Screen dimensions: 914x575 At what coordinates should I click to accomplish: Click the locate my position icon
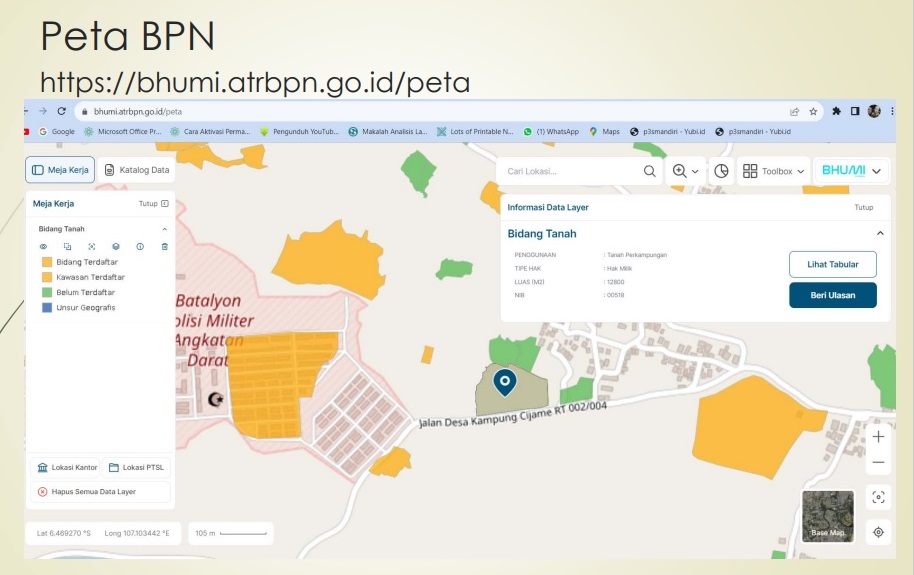pyautogui.click(x=878, y=532)
